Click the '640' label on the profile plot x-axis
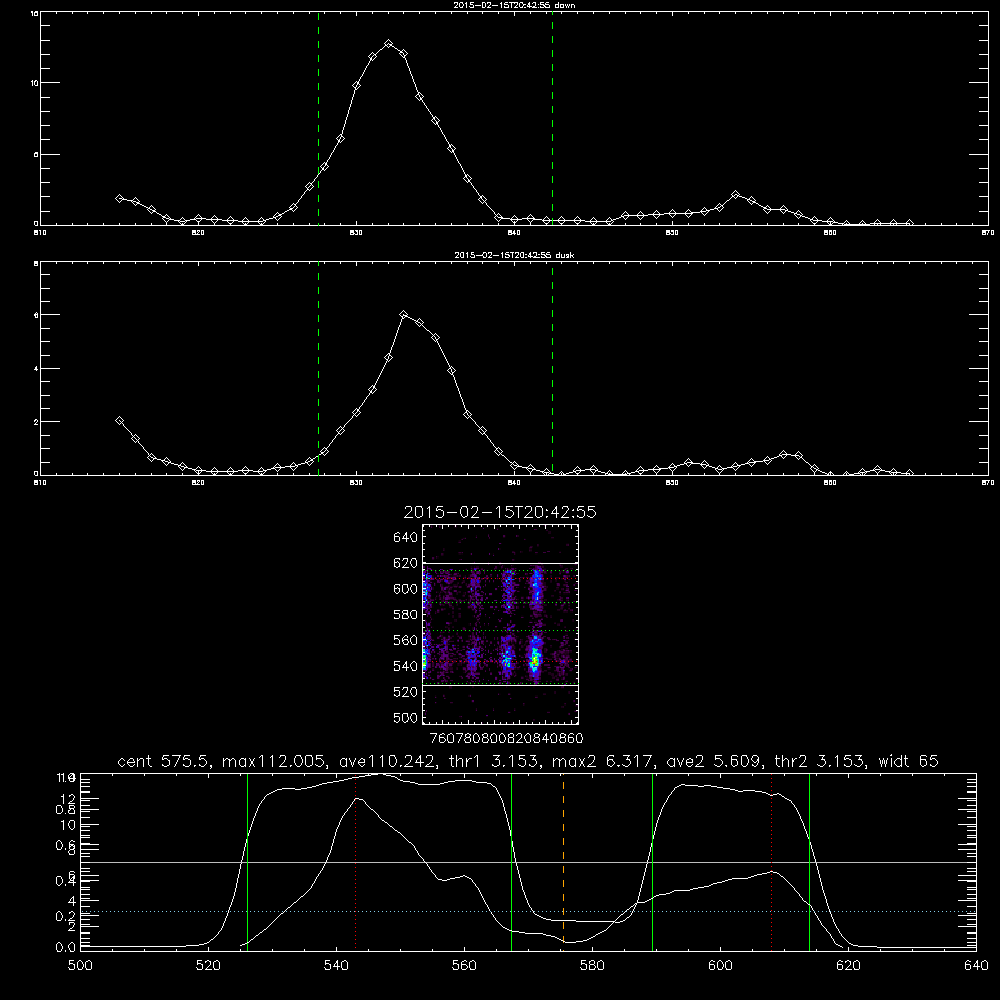1000x1000 pixels. pos(976,966)
